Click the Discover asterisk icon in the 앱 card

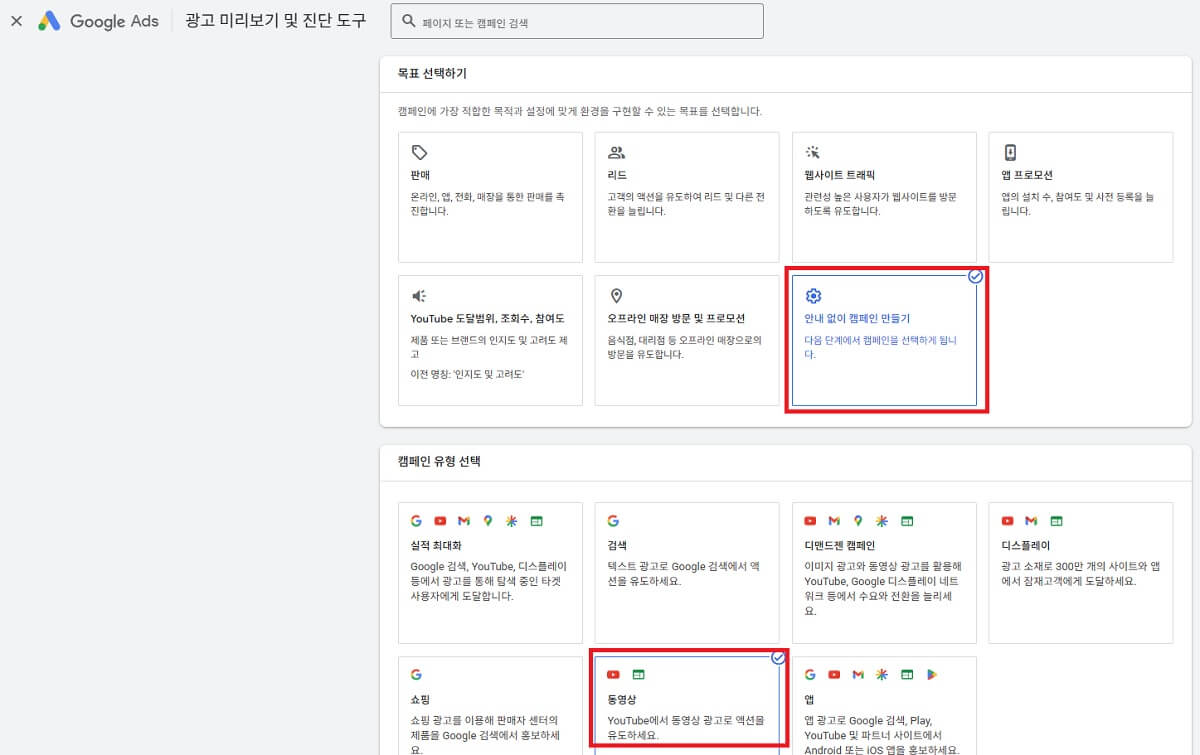[882, 675]
